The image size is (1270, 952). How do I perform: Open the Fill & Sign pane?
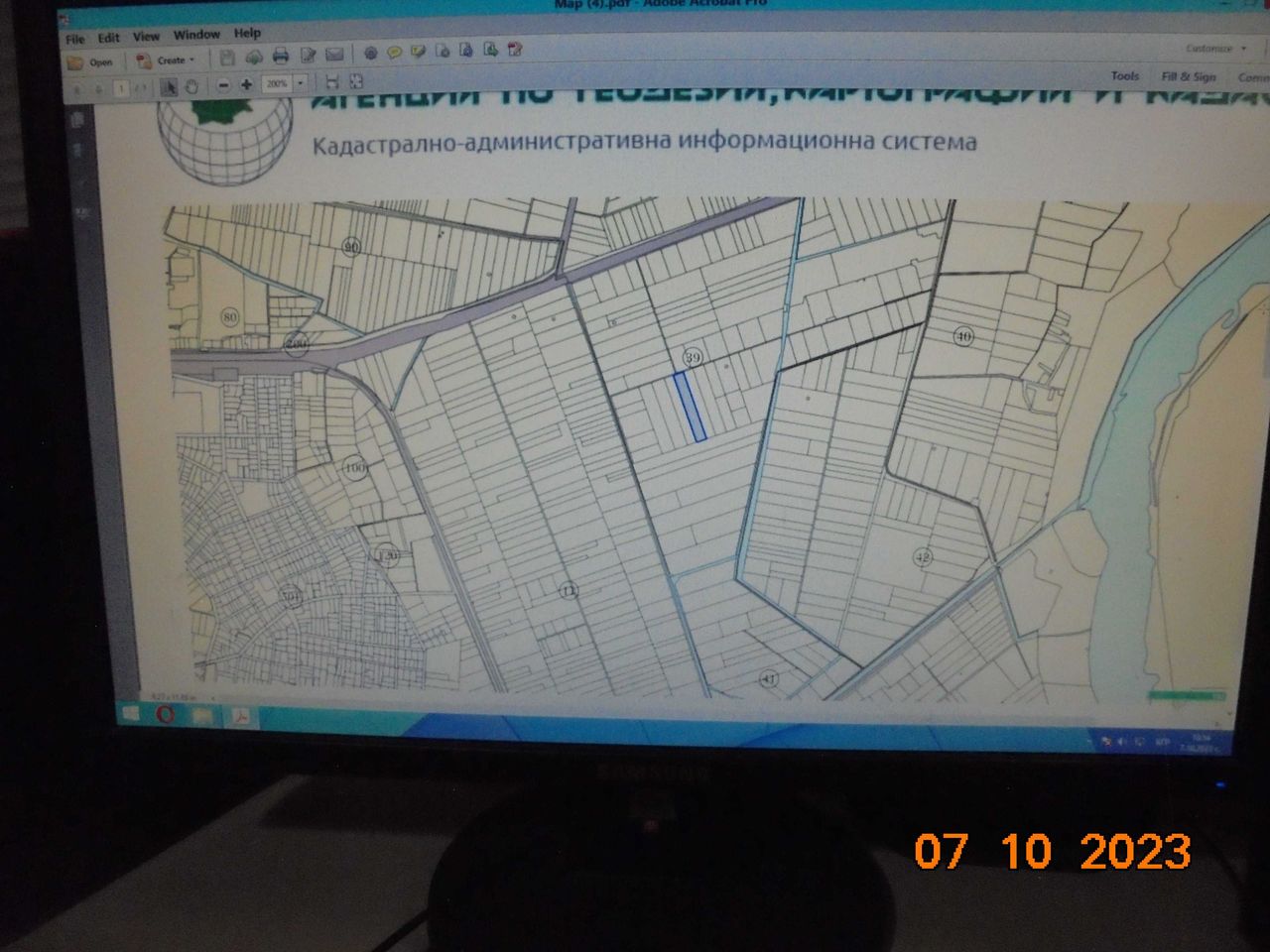pyautogui.click(x=1189, y=76)
